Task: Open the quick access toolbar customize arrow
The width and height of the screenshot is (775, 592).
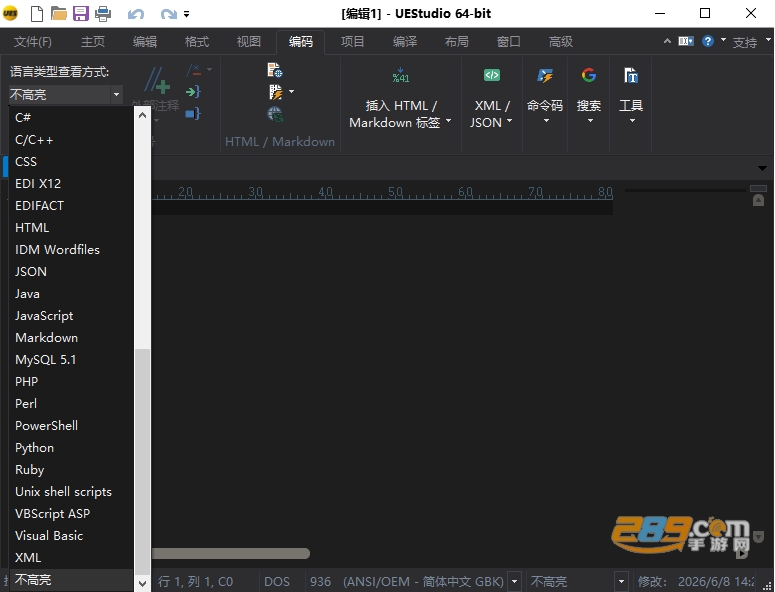Action: 186,14
